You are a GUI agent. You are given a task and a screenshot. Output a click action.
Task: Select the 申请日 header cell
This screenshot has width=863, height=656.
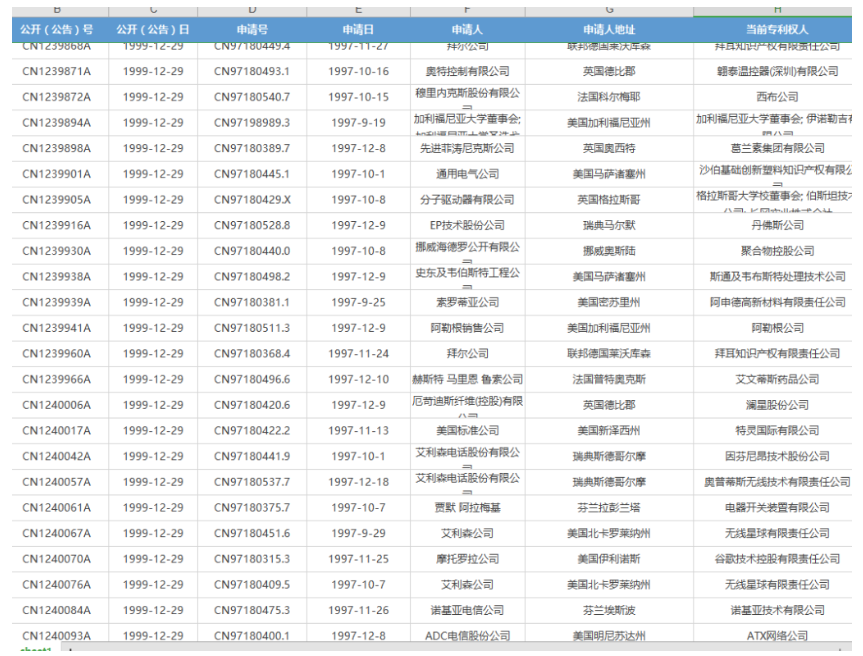pos(358,30)
